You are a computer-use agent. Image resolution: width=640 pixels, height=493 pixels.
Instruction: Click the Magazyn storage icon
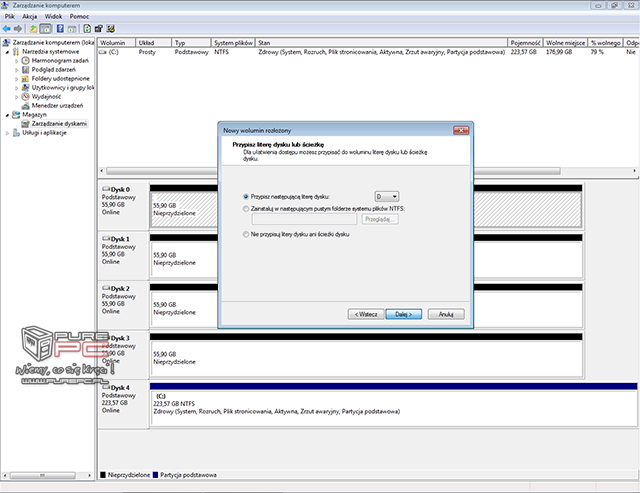16,114
